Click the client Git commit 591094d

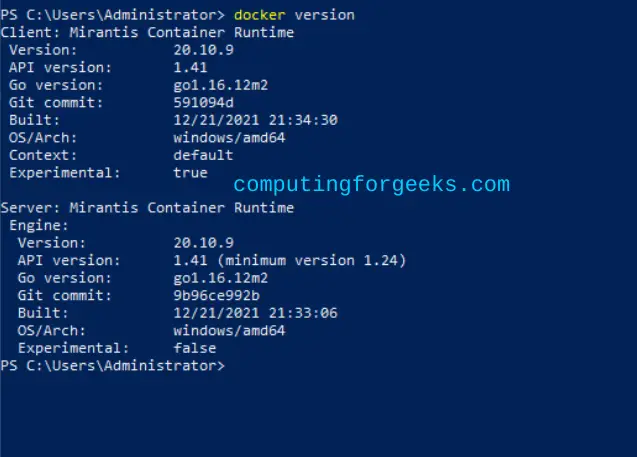[204, 102]
